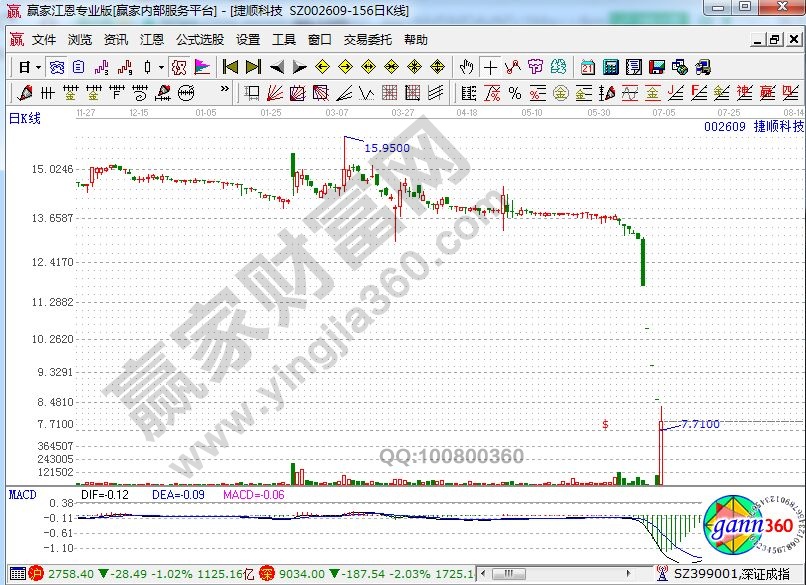Screen dimensions: 806x585
Task: Click the fast-rewind double-arrow navigation icon
Action: click(x=228, y=67)
